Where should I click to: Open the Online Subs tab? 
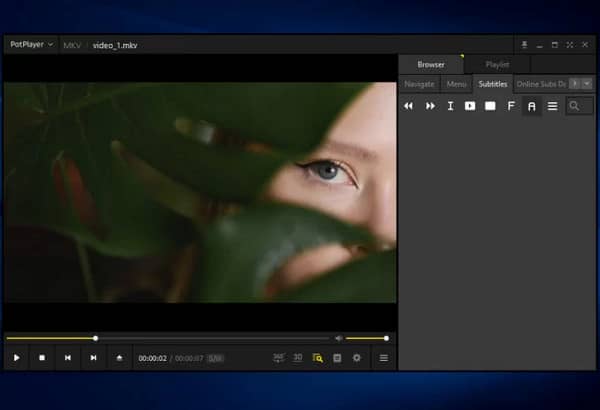coord(541,84)
